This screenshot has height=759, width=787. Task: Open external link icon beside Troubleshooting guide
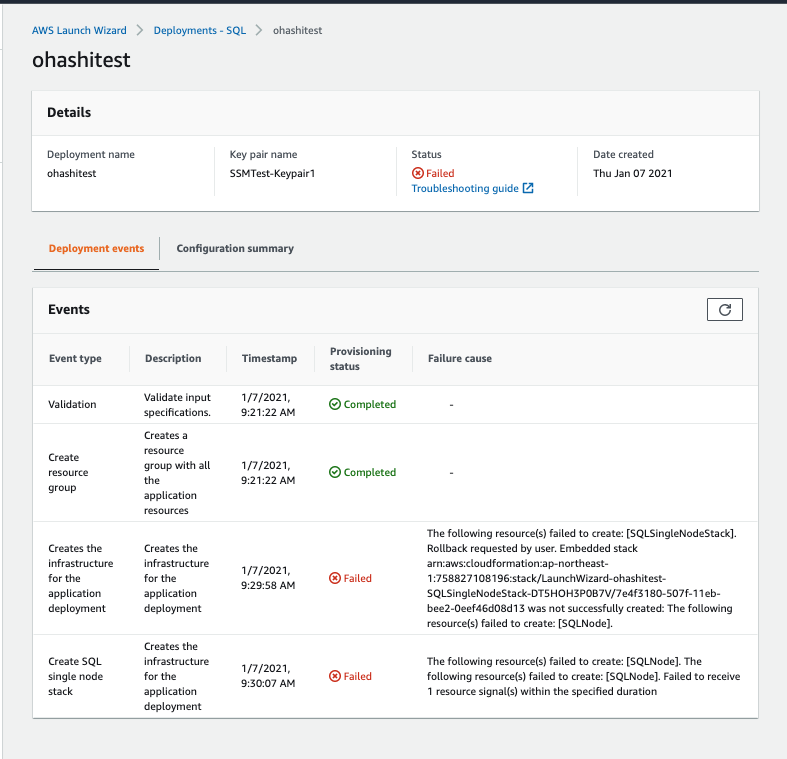point(528,188)
